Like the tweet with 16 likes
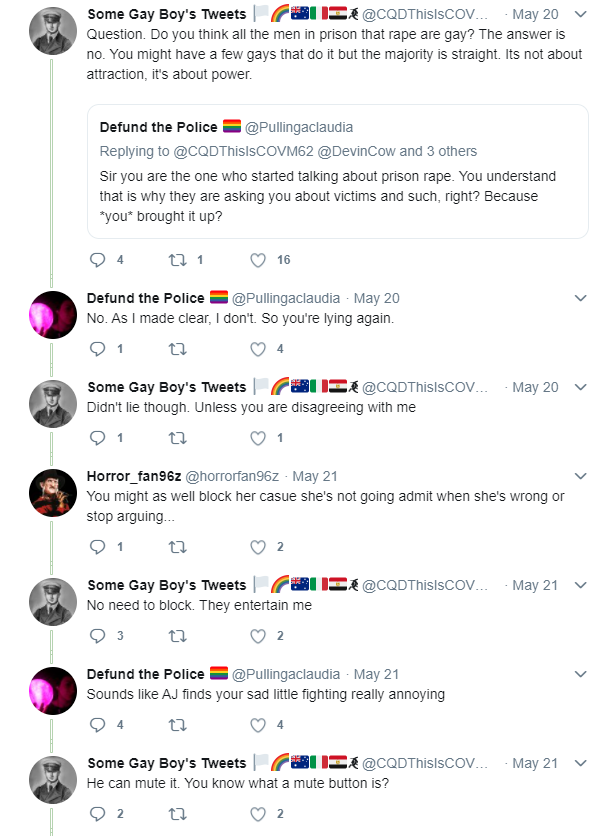The height and width of the screenshot is (836, 616). click(258, 260)
